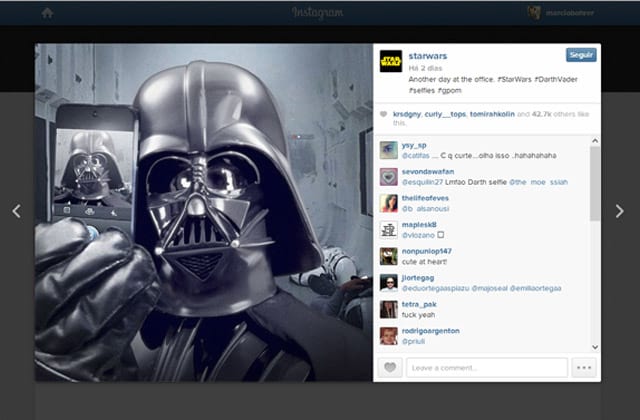Open commenter jlortegag username
The image size is (640, 420).
(x=418, y=278)
